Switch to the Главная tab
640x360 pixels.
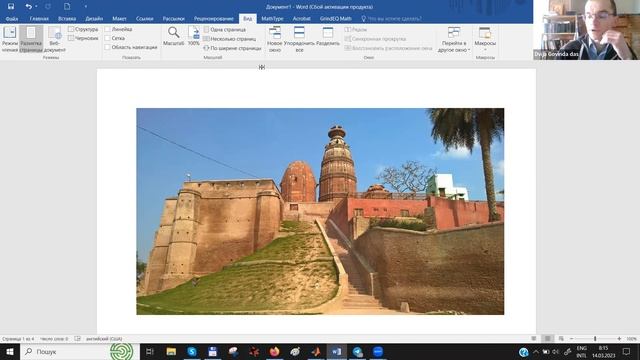click(x=39, y=18)
